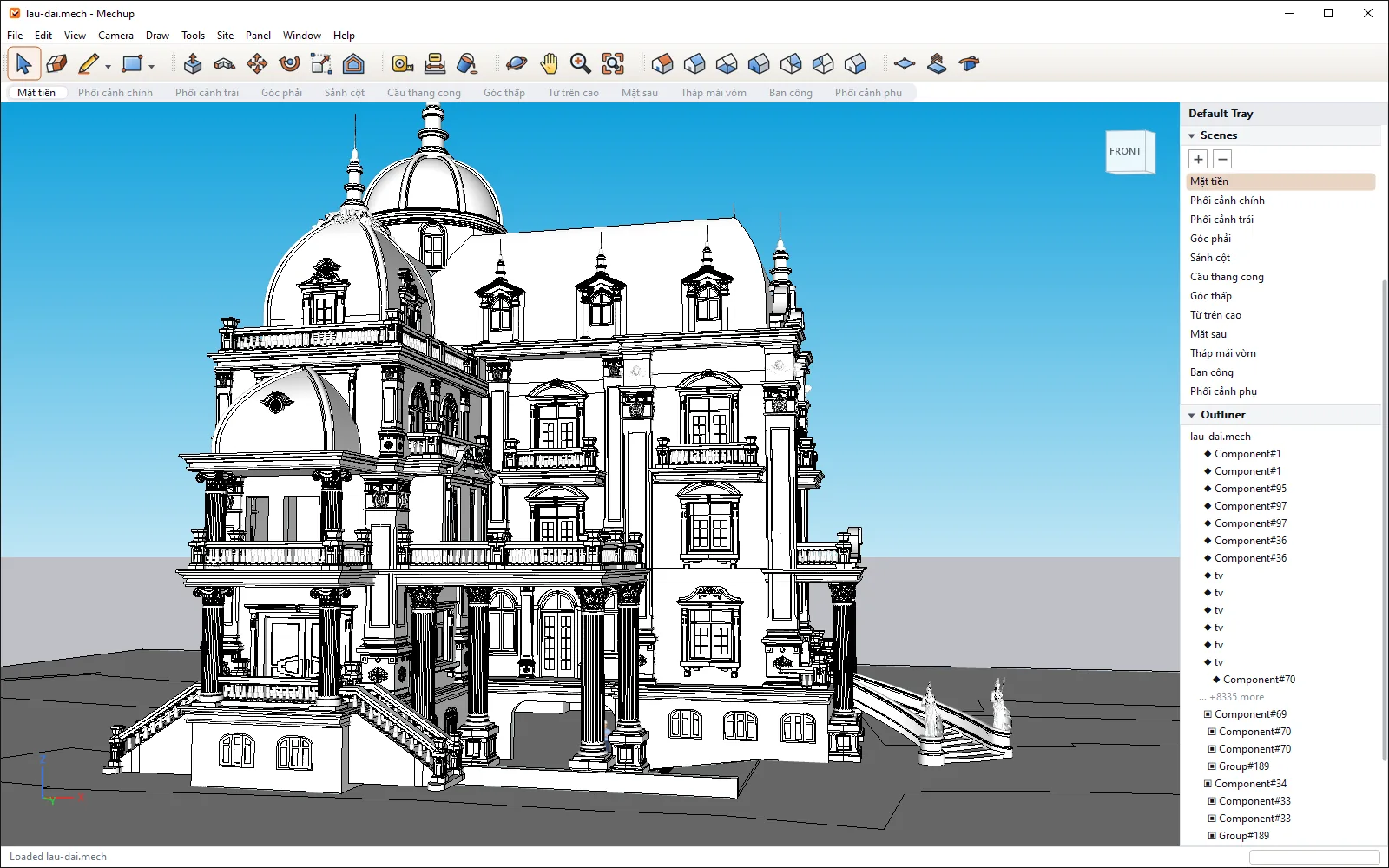Select Cầu thang cong scene in list
1389x868 pixels.
click(1280, 277)
